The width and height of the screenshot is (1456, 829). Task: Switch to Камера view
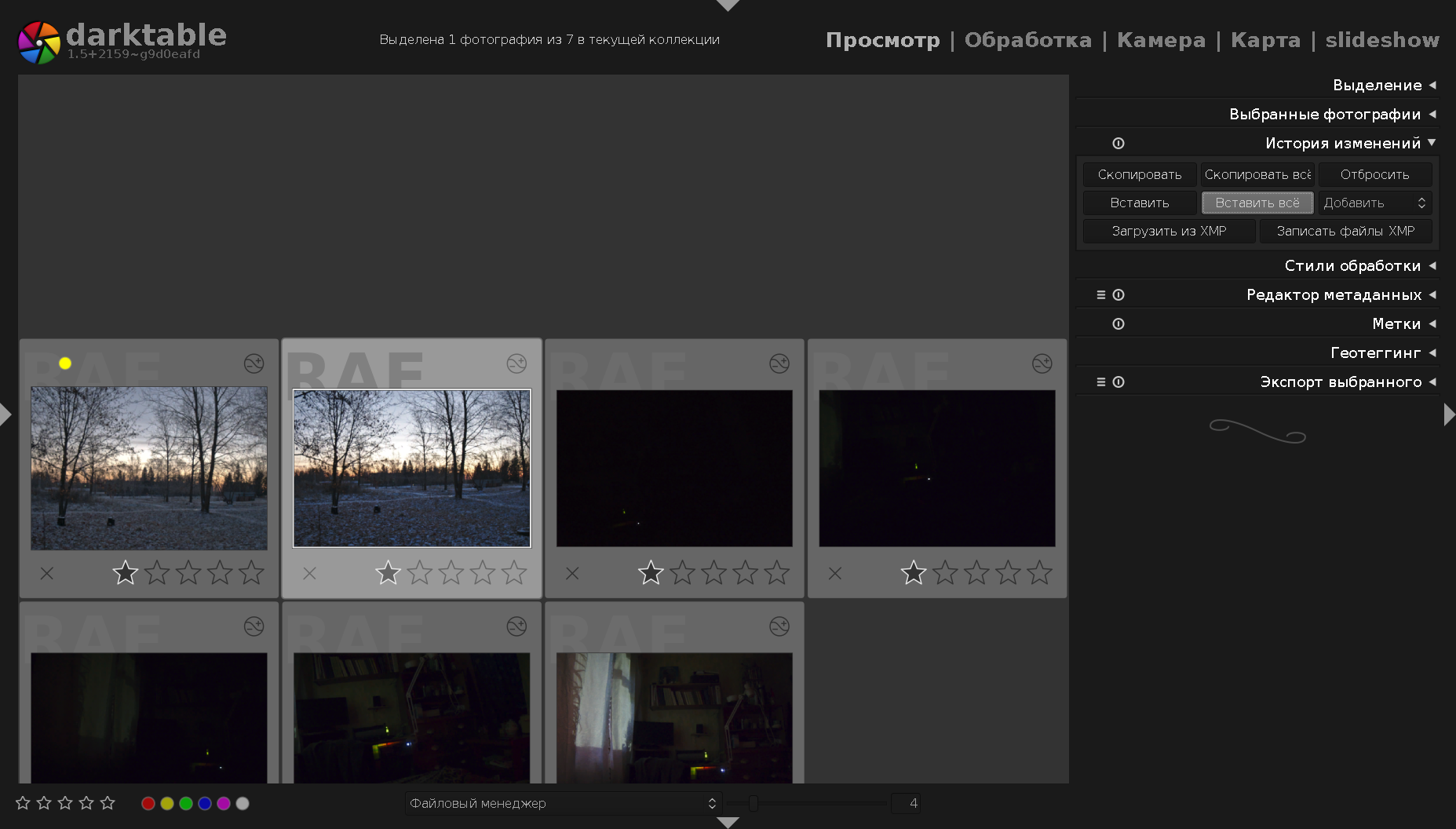[1161, 40]
